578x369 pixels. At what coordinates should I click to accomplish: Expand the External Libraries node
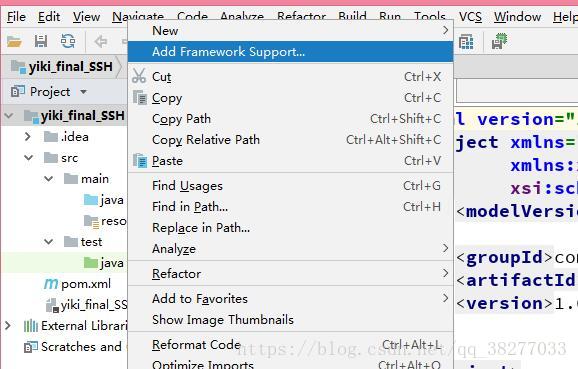point(8,326)
